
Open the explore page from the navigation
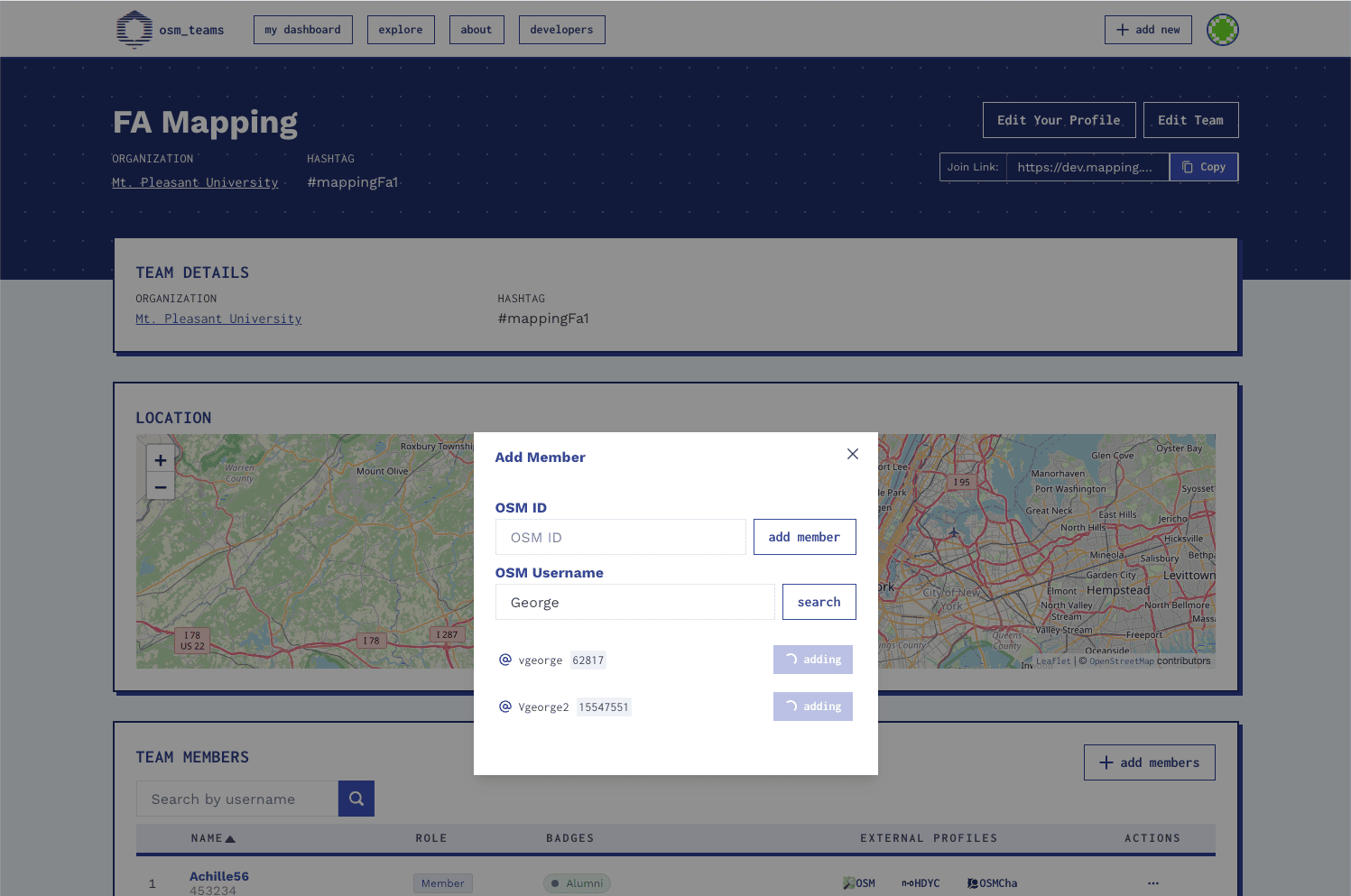[401, 29]
